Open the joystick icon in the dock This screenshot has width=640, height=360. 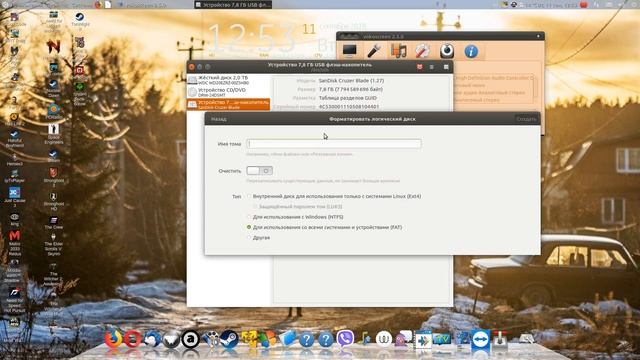tap(500, 339)
